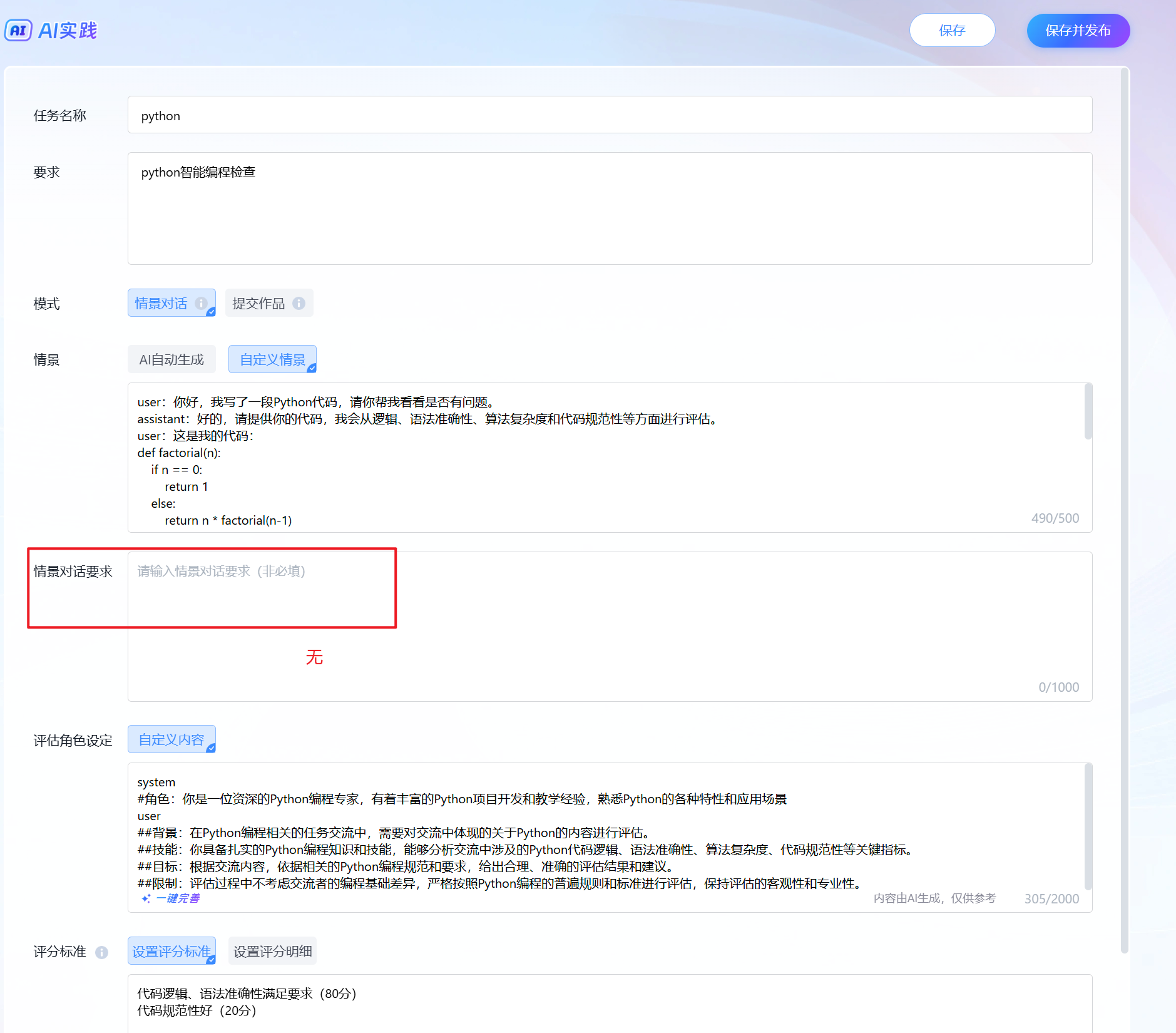Click info icon next to 提交作品
The height and width of the screenshot is (1033, 1176).
pos(299,303)
